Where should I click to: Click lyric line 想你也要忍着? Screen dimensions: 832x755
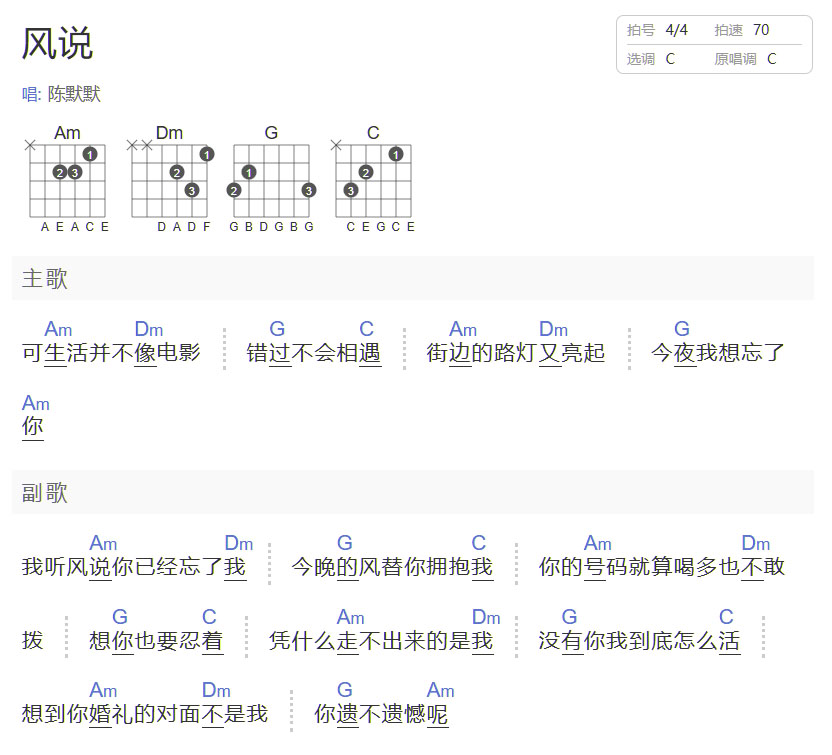156,640
